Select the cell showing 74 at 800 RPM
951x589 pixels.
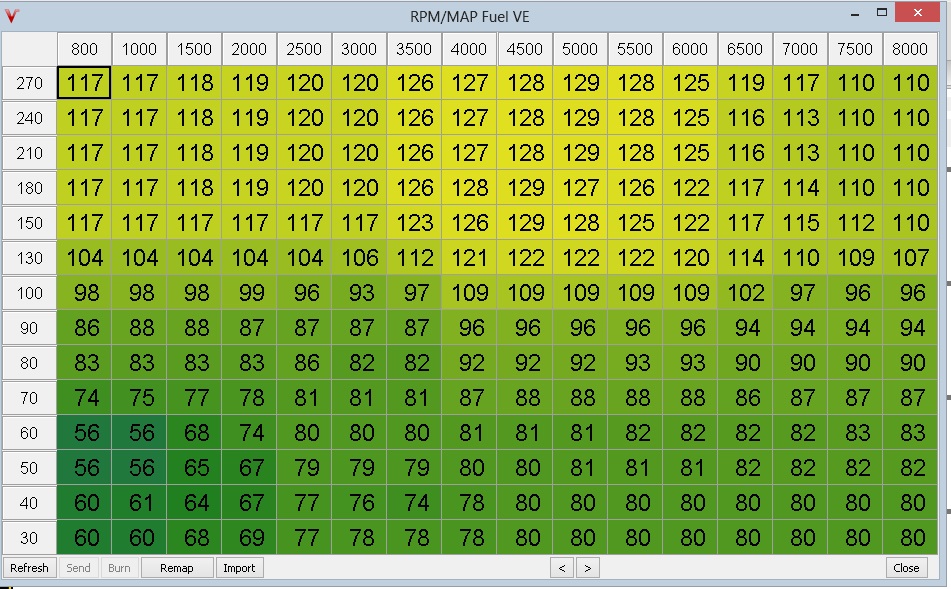(84, 398)
